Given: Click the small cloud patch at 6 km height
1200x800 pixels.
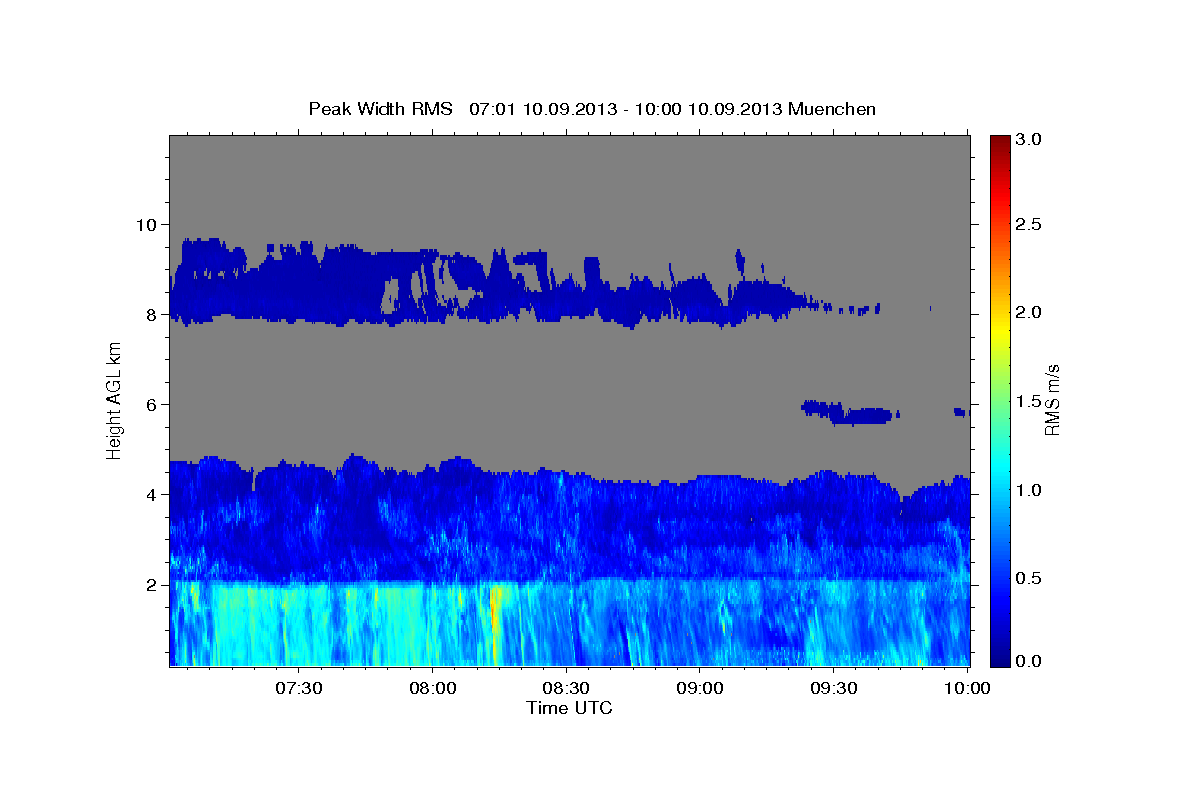Looking at the screenshot, I should click(x=848, y=412).
